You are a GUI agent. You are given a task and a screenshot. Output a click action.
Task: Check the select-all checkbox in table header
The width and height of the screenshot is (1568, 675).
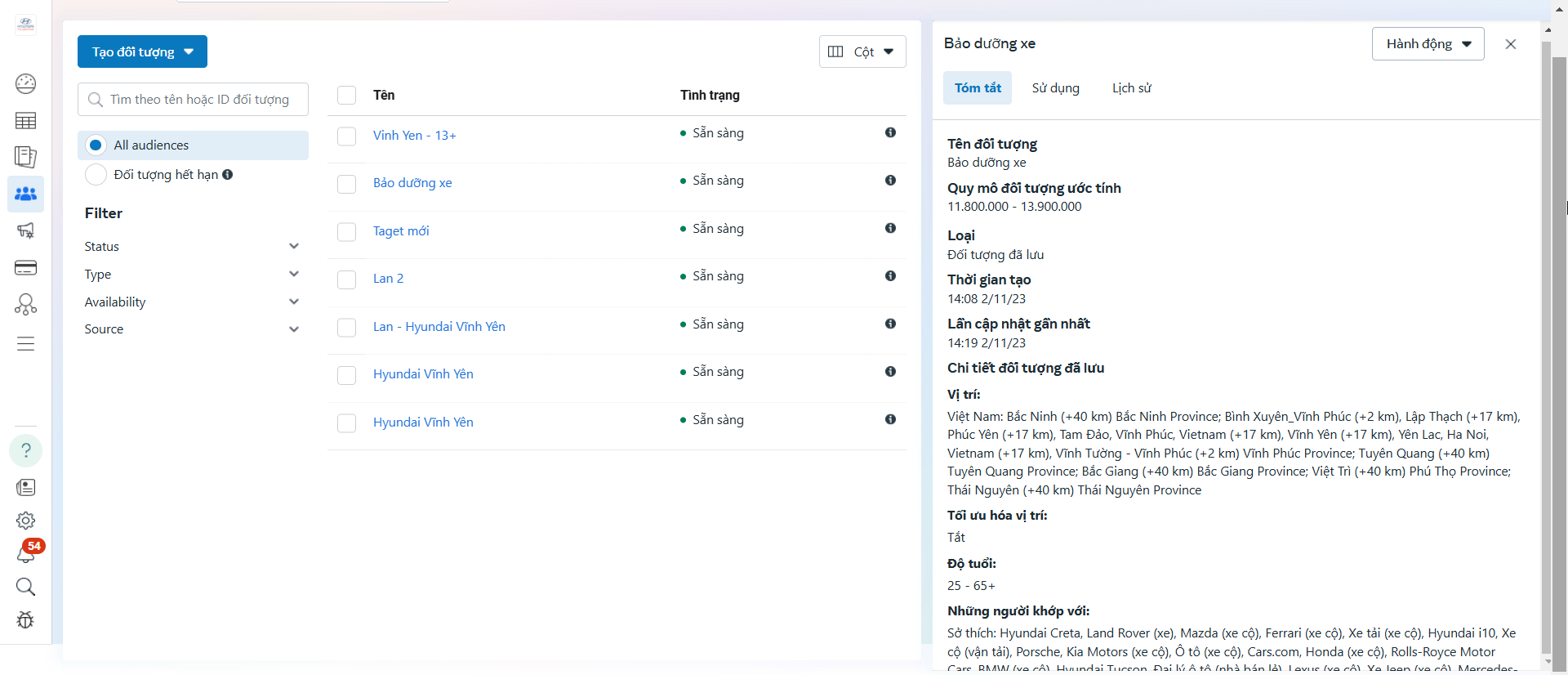click(x=347, y=96)
